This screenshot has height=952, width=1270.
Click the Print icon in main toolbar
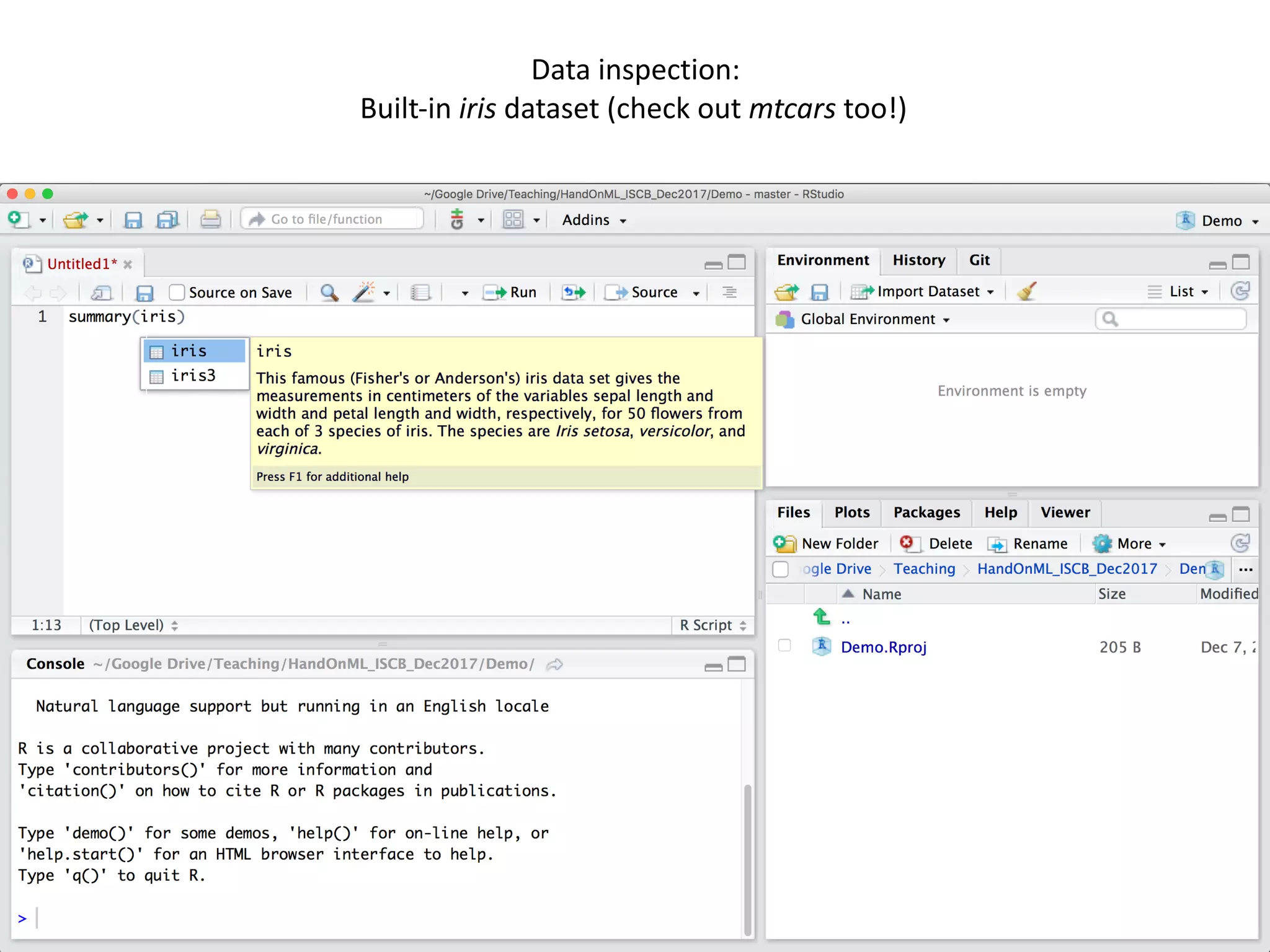210,219
